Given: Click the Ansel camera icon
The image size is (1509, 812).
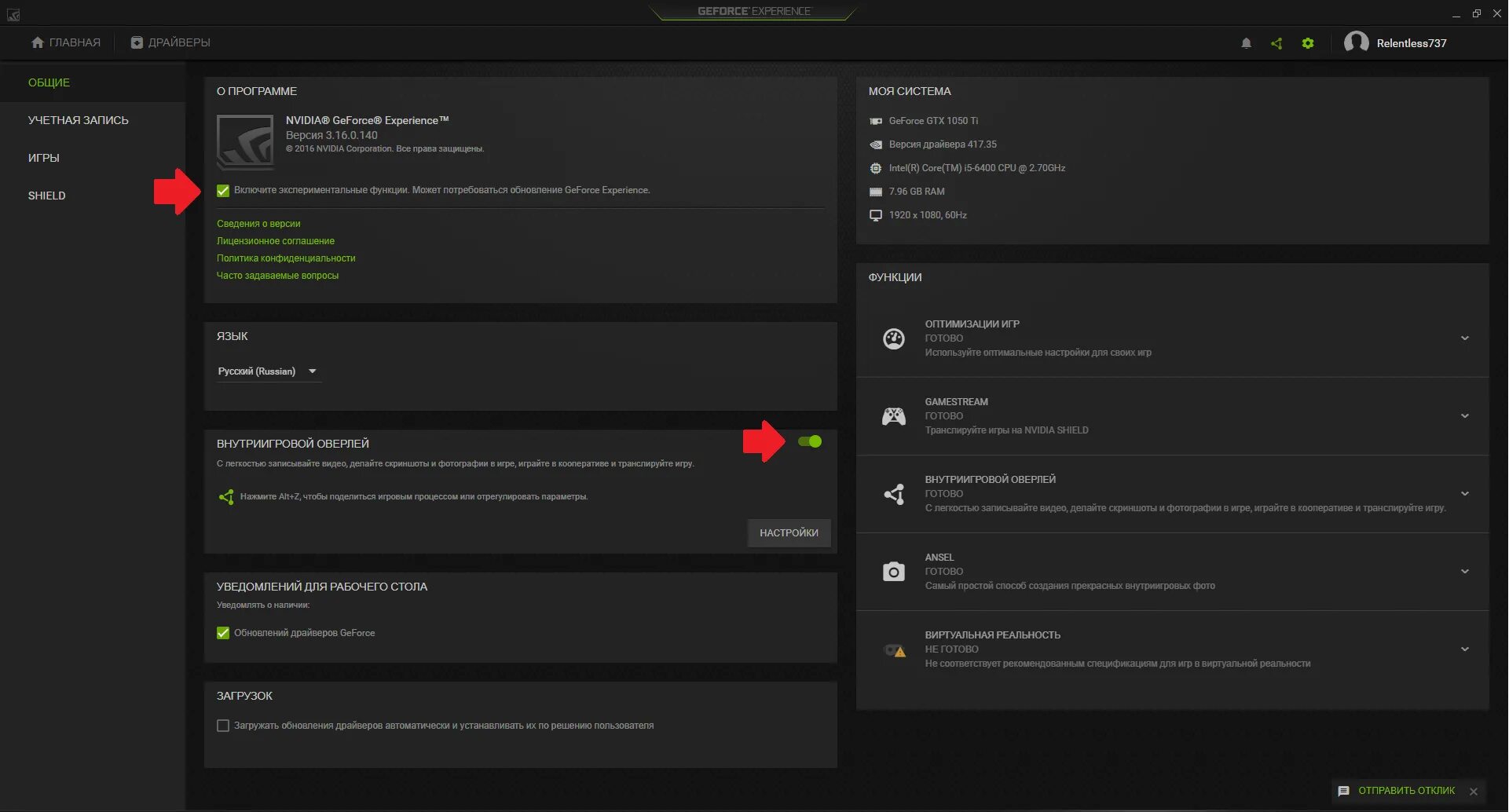Looking at the screenshot, I should click(894, 572).
